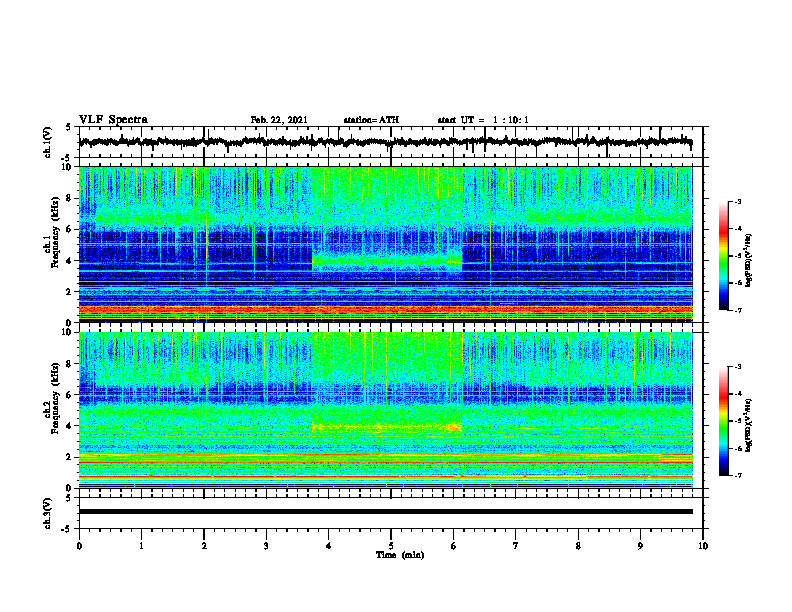This screenshot has height=612, width=792.
Task: Select the "Time (min)" x-axis label
Action: [x=400, y=555]
